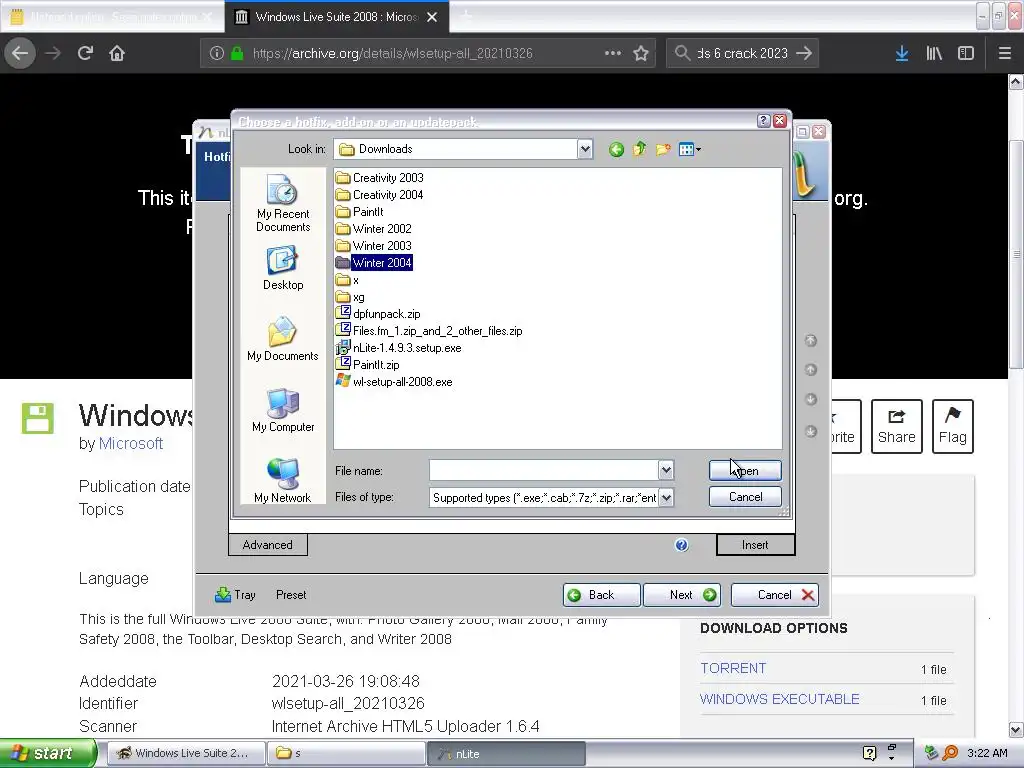
Task: Select PaintIt.zip file
Action: [x=368, y=365]
